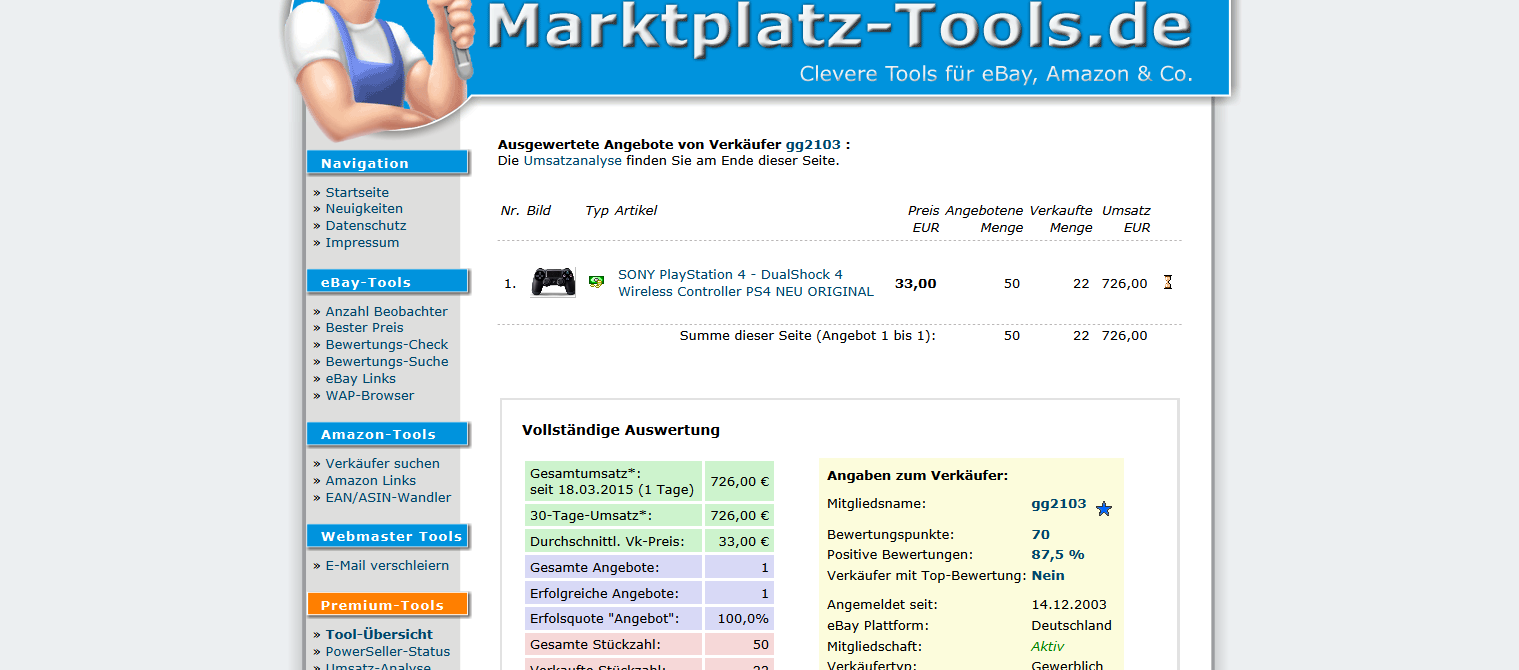Image resolution: width=1519 pixels, height=670 pixels.
Task: Click the orange Premium-Tools header
Action: (387, 605)
